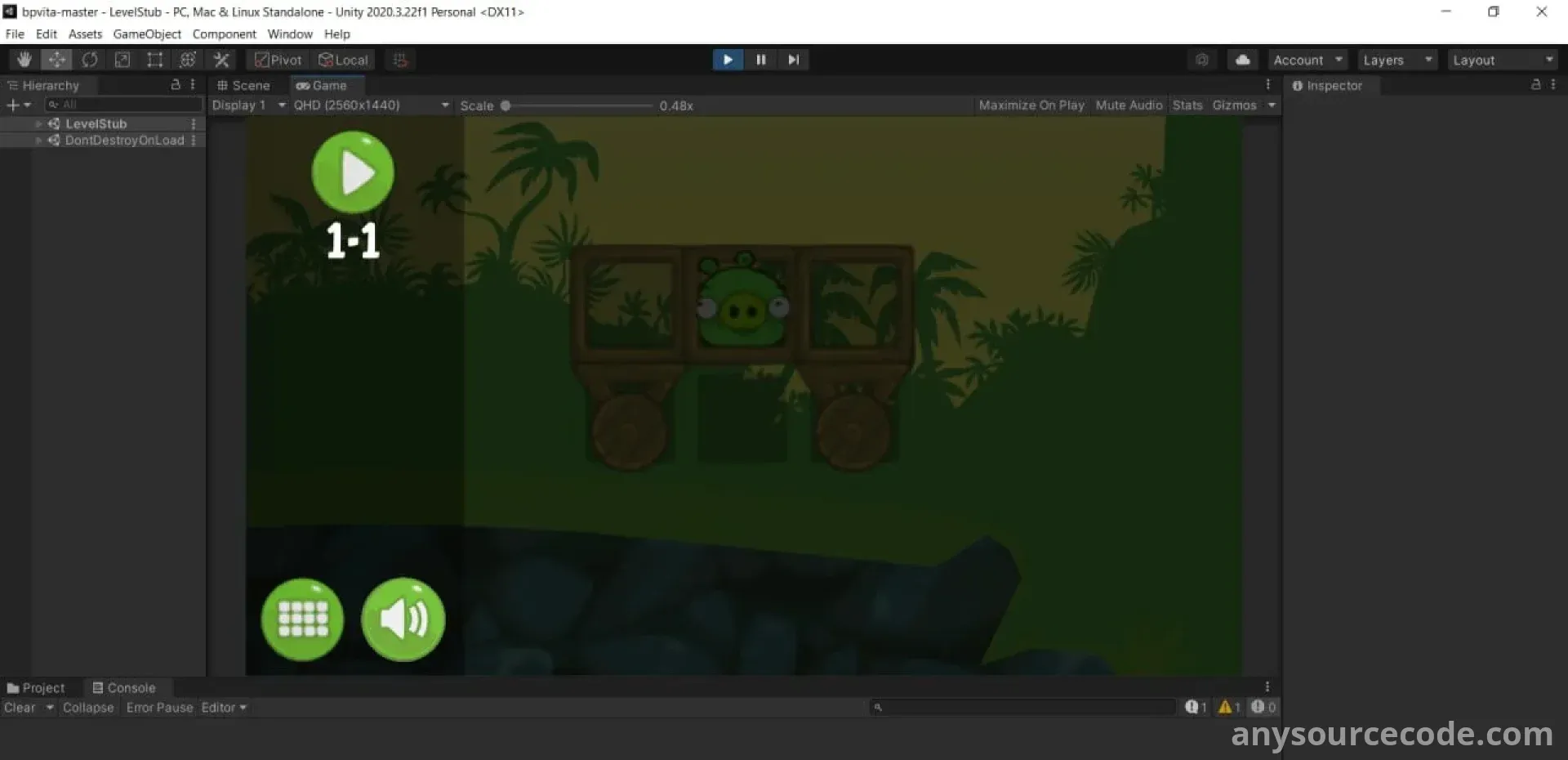Toggle Mute Audio in Game view

coord(1128,105)
